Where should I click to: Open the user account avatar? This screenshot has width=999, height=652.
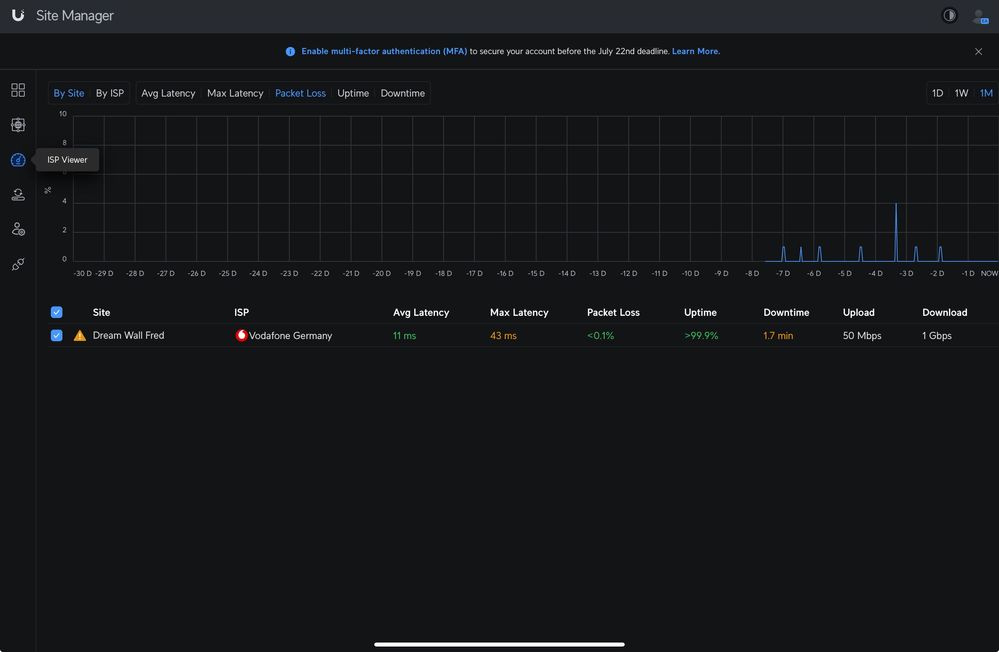(979, 16)
